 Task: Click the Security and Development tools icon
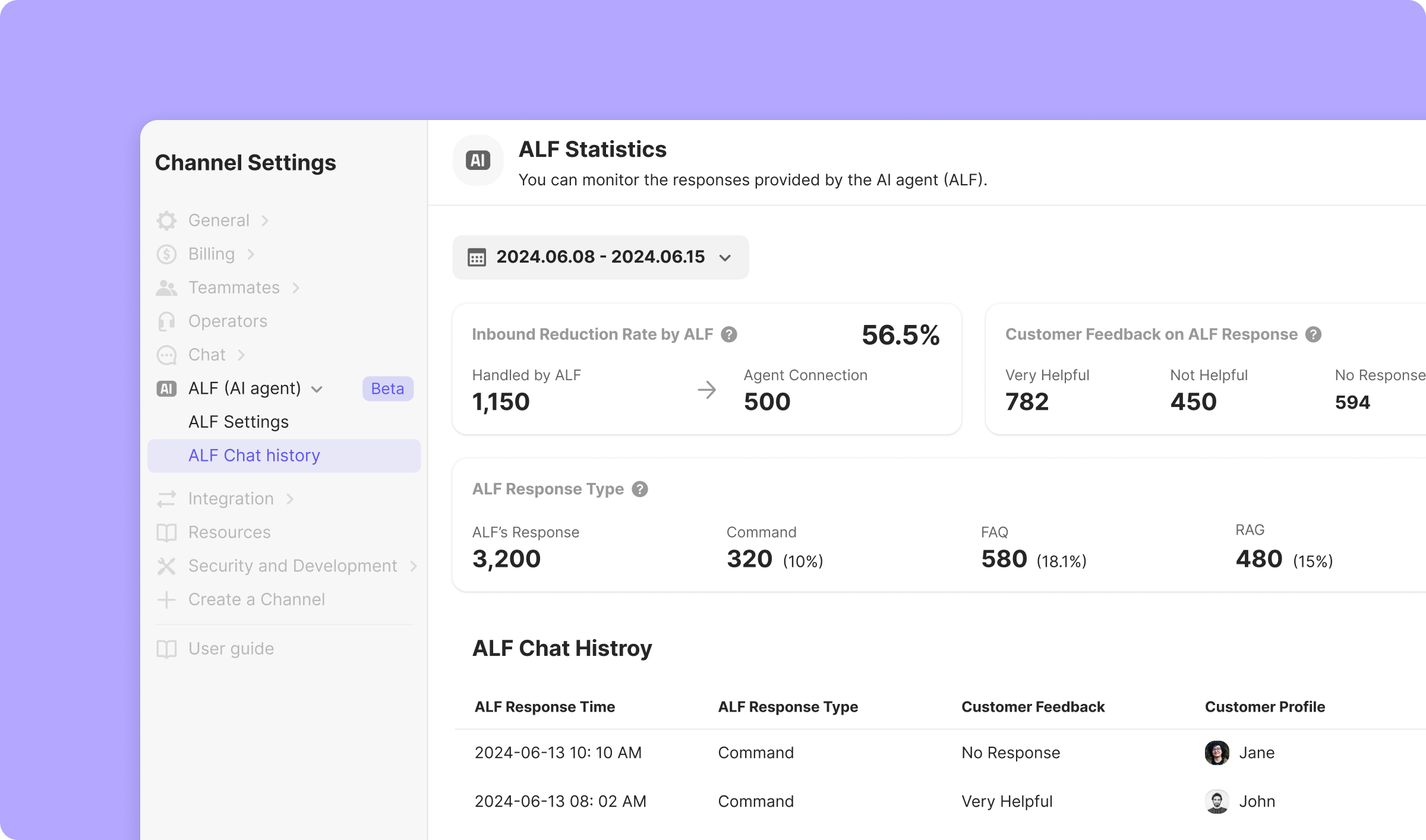[x=166, y=566]
